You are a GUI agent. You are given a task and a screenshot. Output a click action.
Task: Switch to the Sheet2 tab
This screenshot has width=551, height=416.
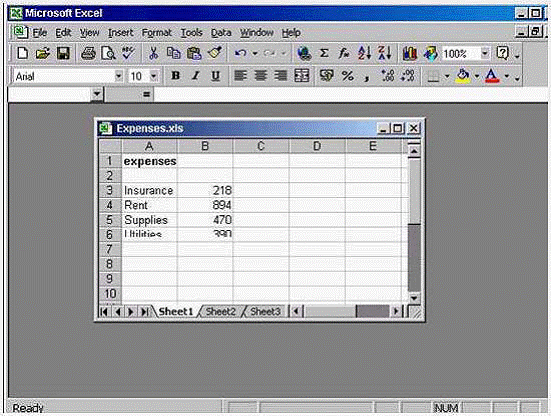click(221, 312)
